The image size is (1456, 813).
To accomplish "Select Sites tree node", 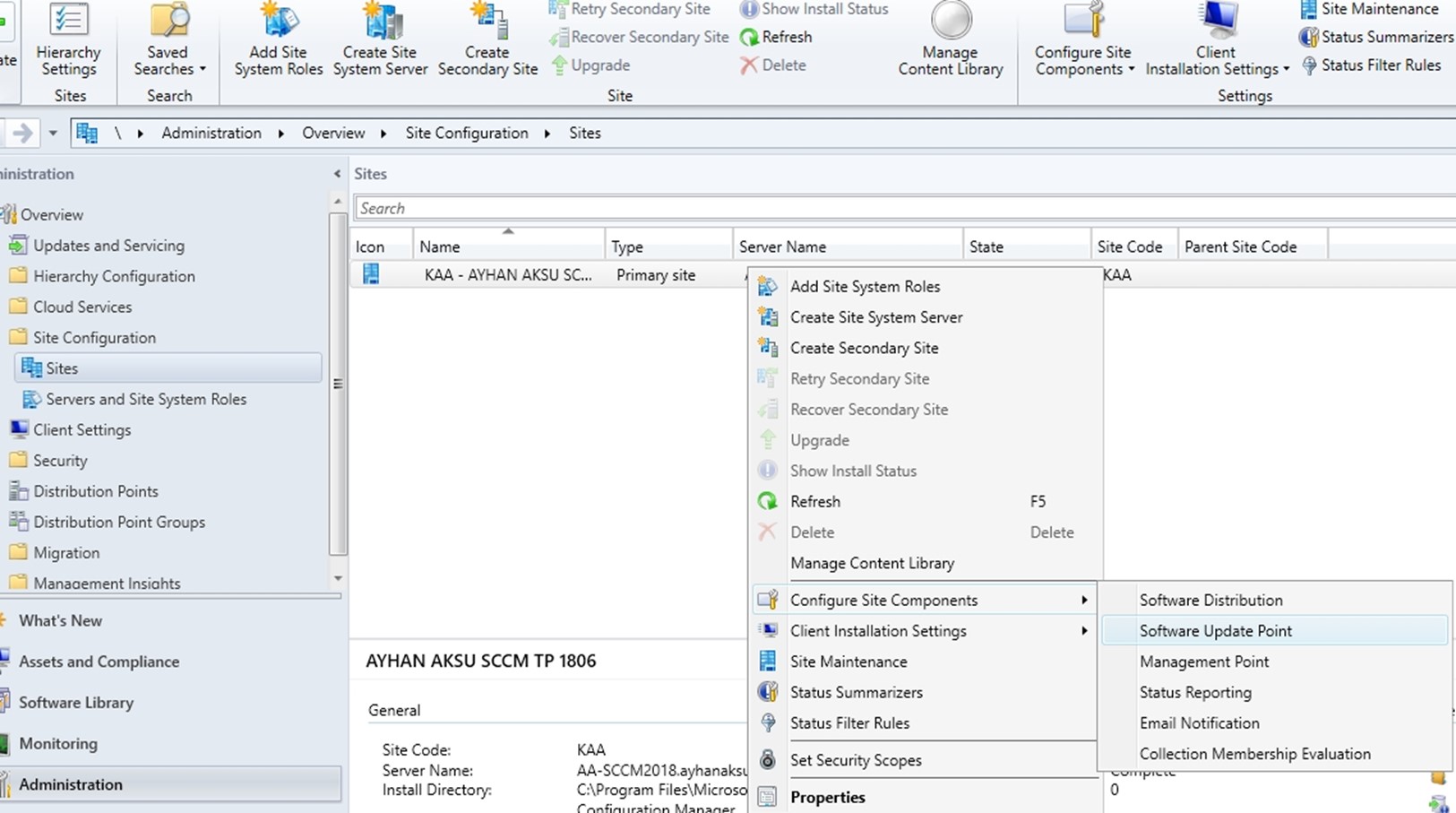I will [x=168, y=368].
